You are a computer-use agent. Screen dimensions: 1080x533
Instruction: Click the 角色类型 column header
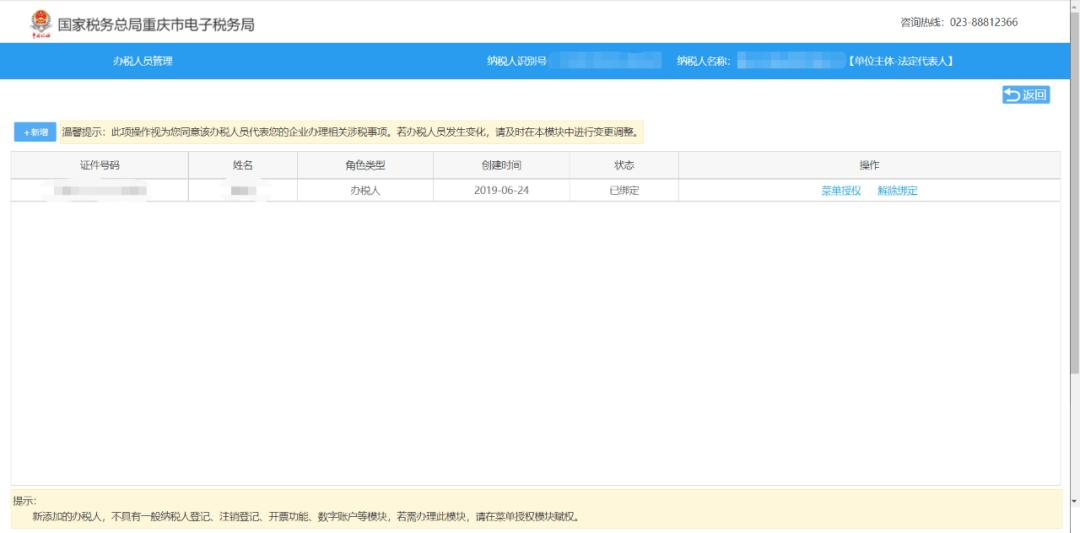click(365, 165)
